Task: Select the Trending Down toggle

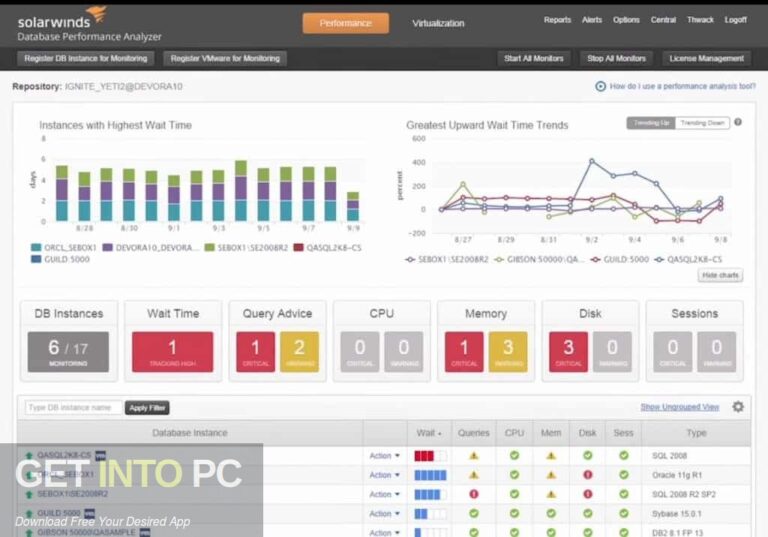Action: (702, 123)
